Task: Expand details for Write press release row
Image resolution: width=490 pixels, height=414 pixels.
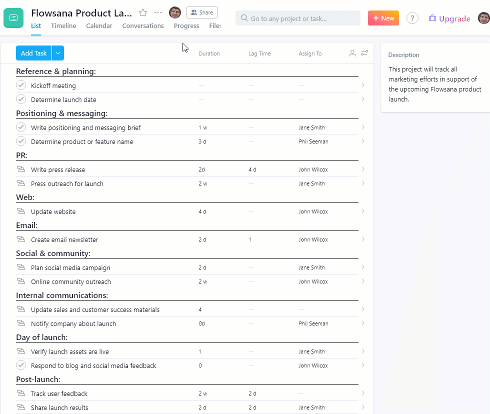Action: coord(363,169)
